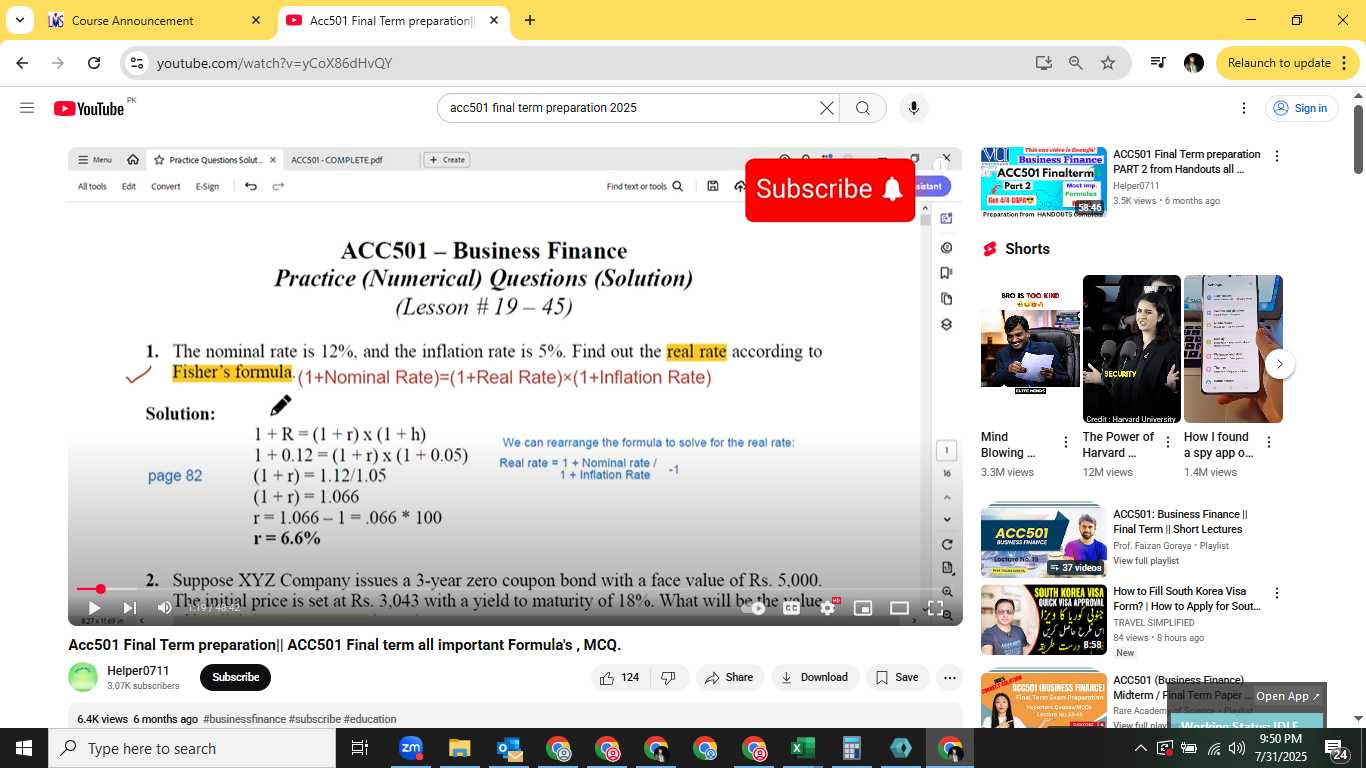
Task: Open Chrome profile avatar
Action: [1194, 63]
